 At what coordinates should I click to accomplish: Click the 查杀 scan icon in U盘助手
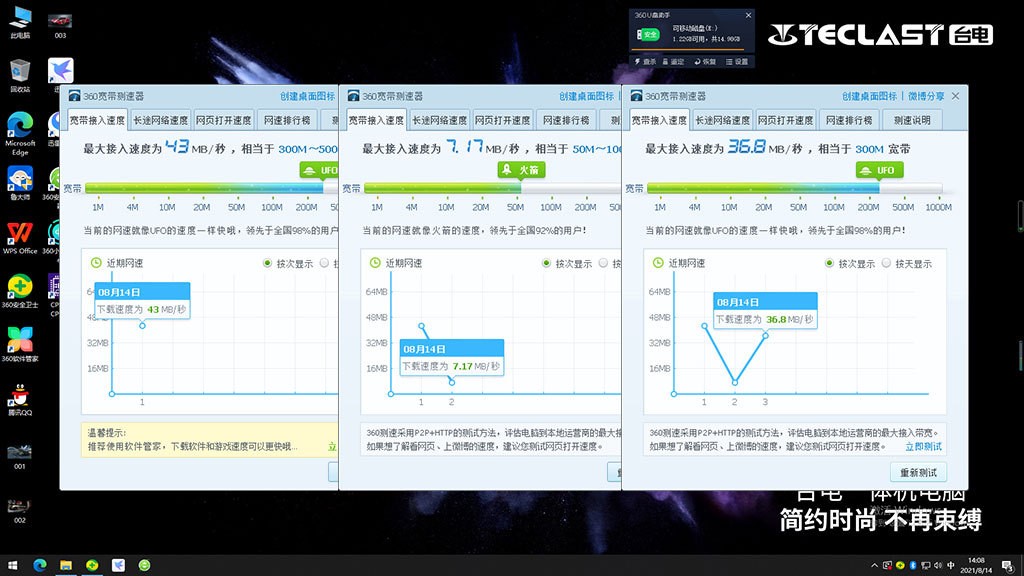[x=645, y=61]
